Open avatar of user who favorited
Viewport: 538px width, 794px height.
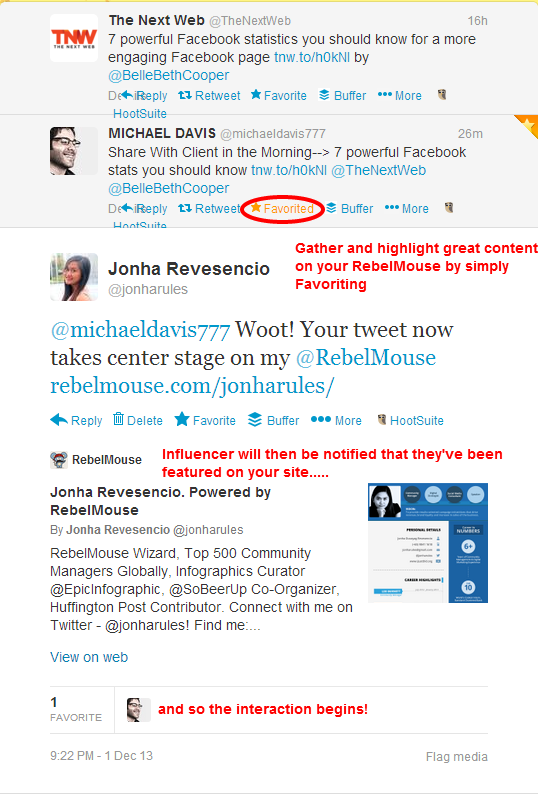pyautogui.click(x=138, y=709)
